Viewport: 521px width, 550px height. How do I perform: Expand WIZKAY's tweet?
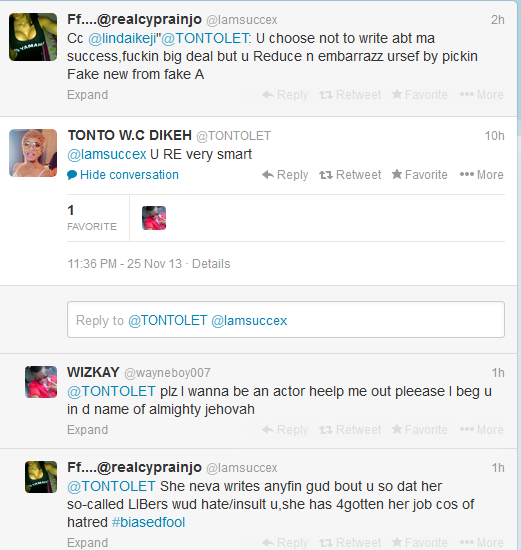(87, 430)
